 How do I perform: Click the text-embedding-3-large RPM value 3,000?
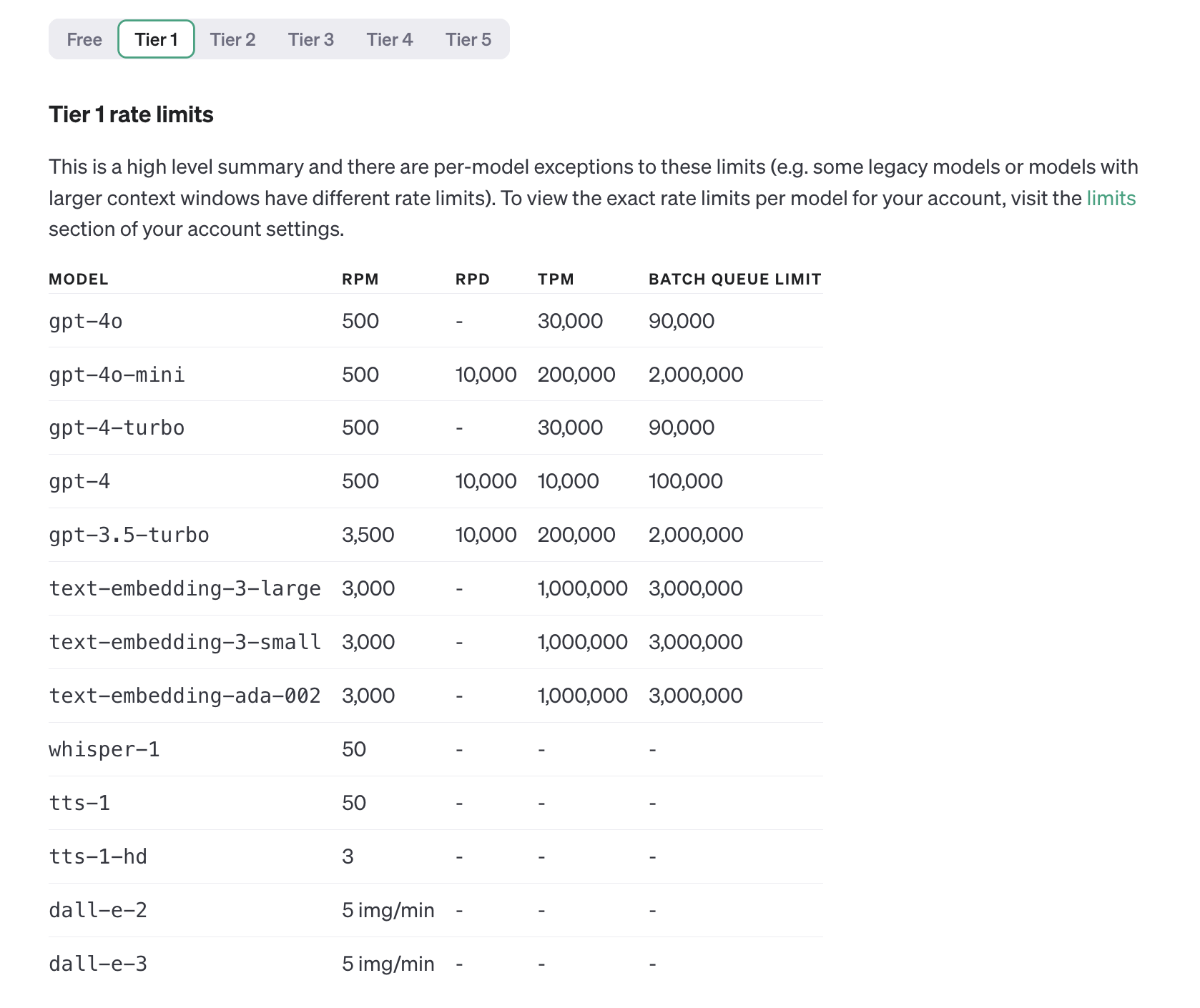(368, 588)
